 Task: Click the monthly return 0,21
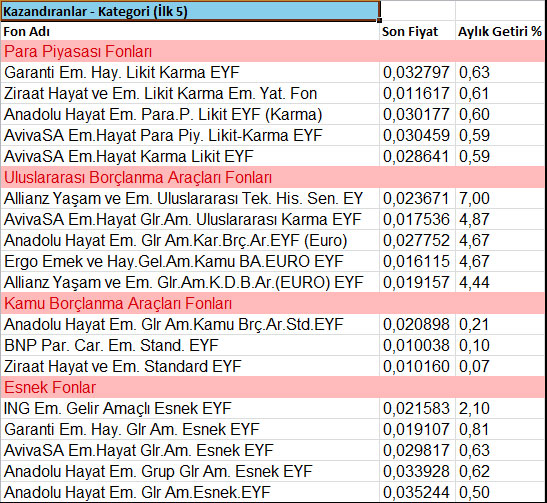[500, 324]
